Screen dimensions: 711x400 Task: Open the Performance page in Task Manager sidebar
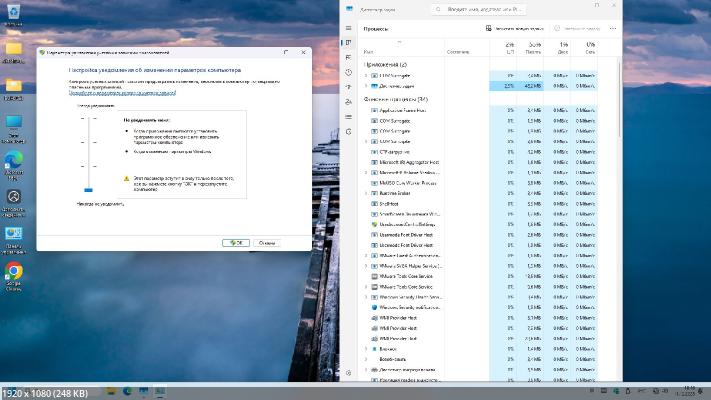point(348,56)
